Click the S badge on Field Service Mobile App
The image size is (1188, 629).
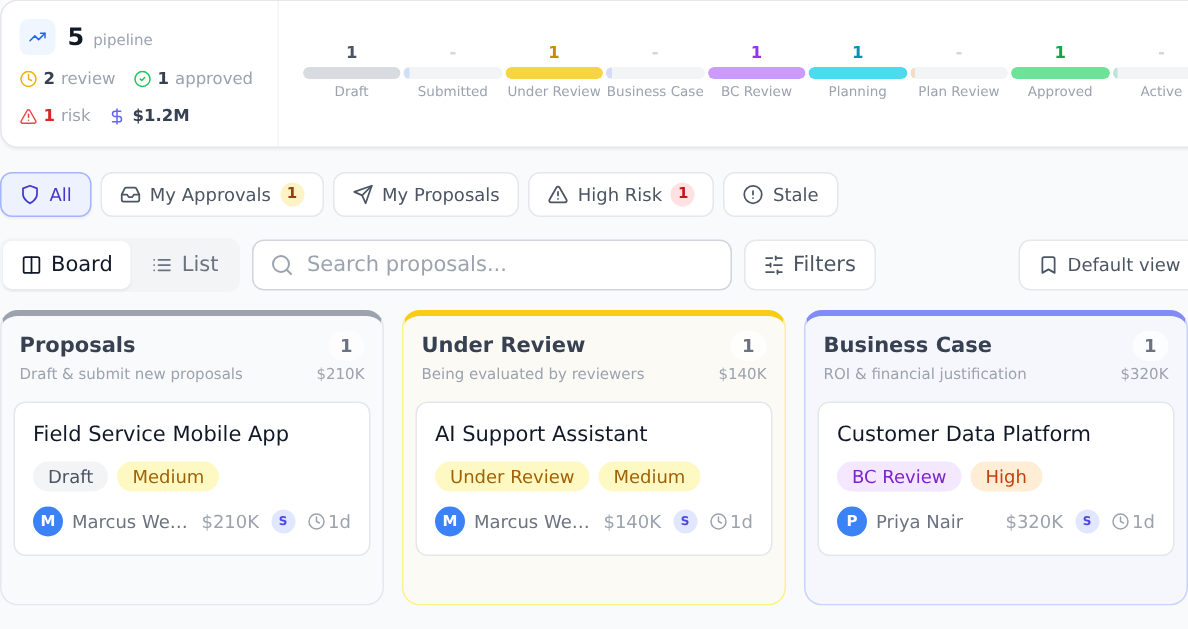pyautogui.click(x=283, y=521)
